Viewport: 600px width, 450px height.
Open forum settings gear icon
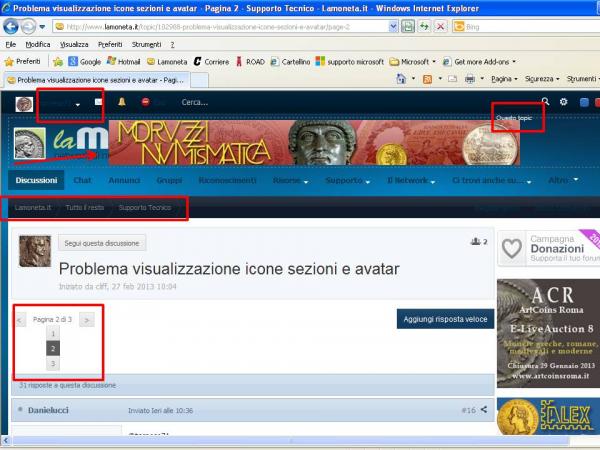[x=564, y=102]
